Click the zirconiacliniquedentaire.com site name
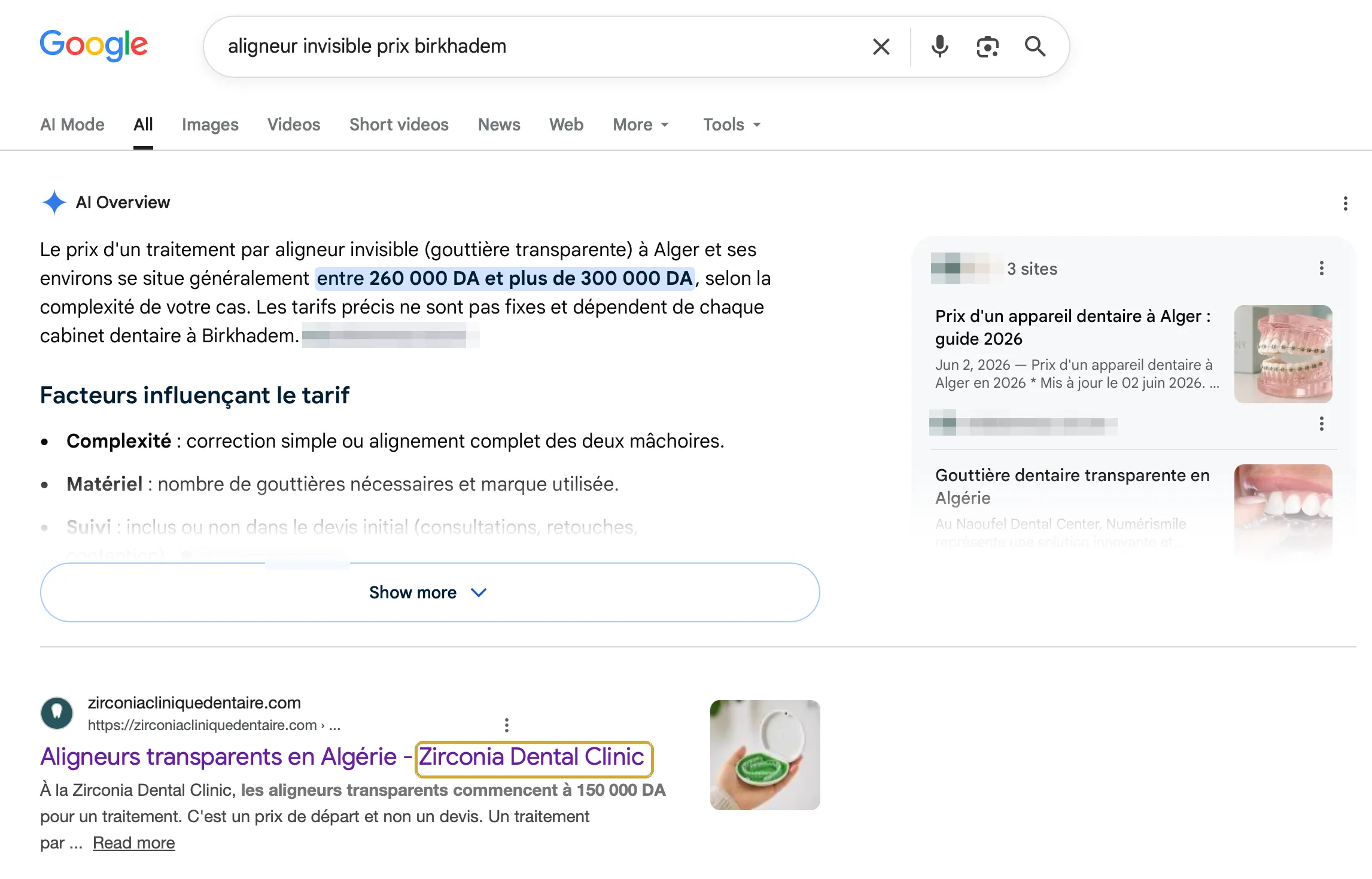This screenshot has height=879, width=1372. coord(194,702)
